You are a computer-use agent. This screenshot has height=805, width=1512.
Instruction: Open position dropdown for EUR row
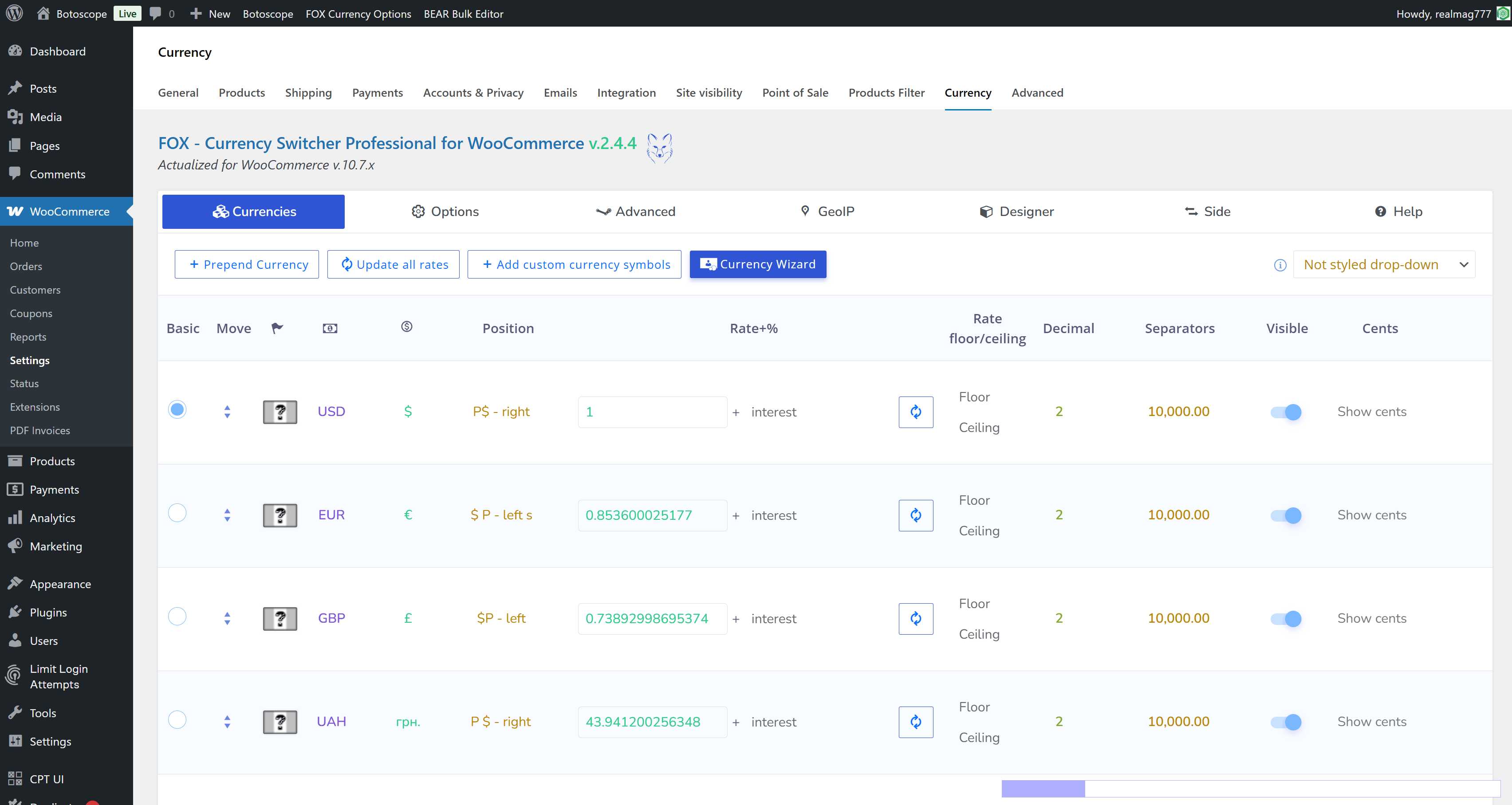[501, 515]
